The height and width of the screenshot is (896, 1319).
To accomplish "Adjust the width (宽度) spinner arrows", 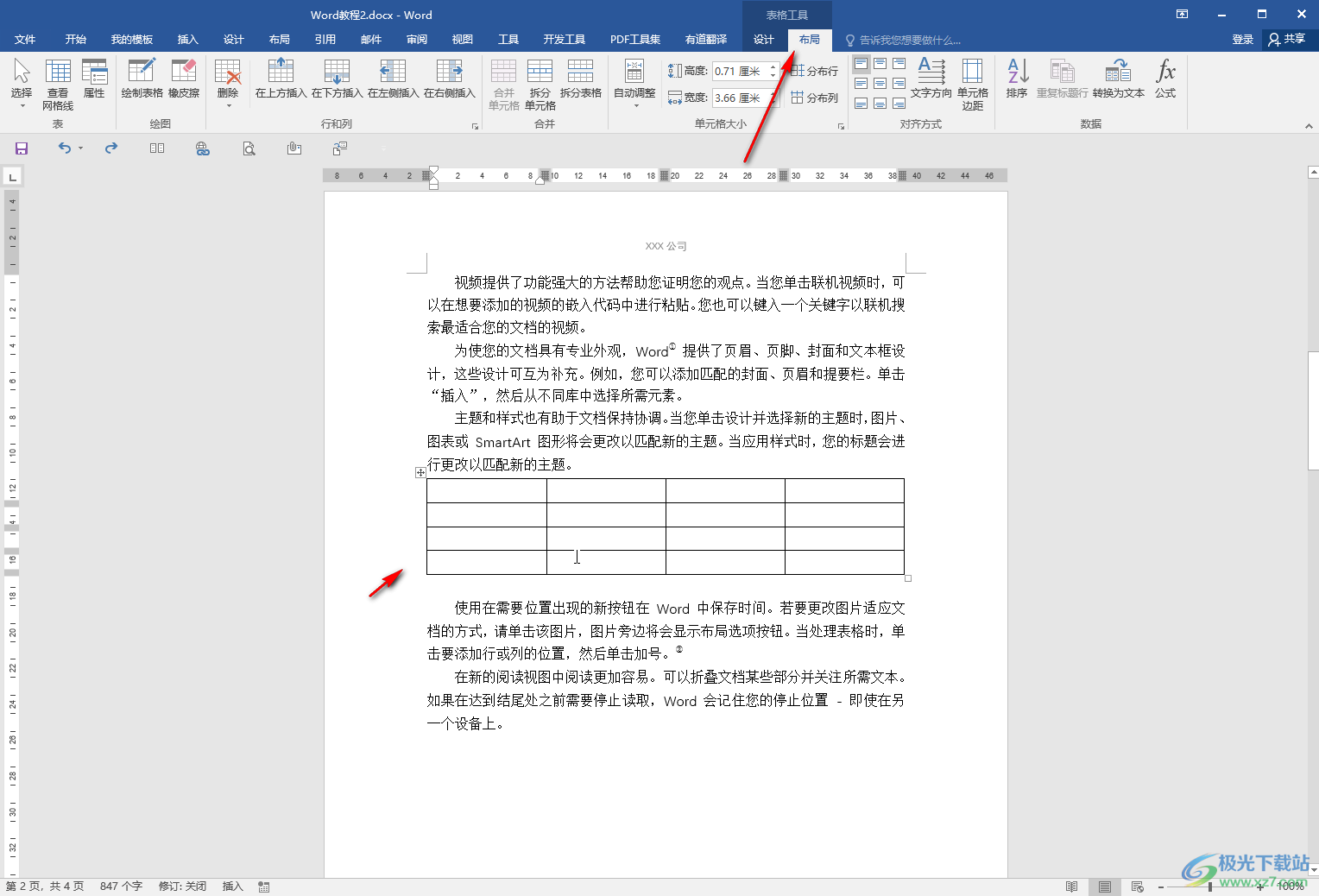I will pyautogui.click(x=773, y=98).
